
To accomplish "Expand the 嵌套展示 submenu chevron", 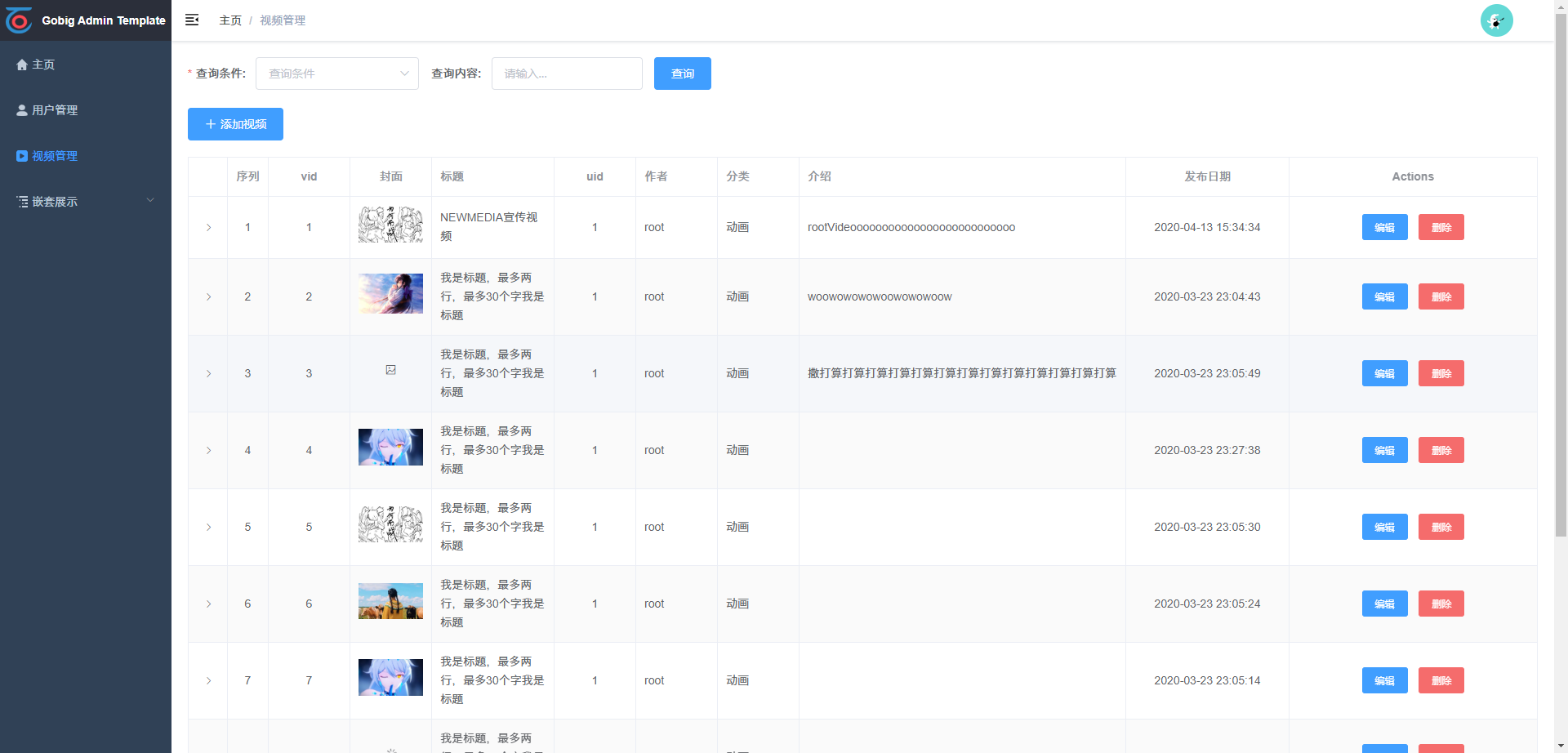I will pos(149,199).
